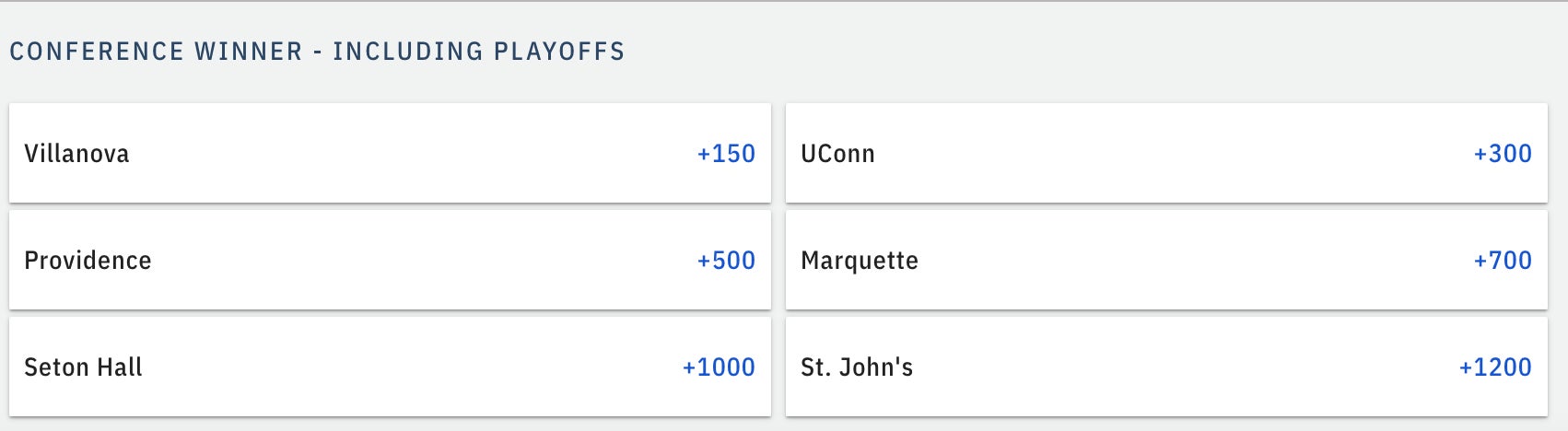Screen dimensions: 1568x431
Task: Select the Villanova +150 odds
Action: point(726,154)
